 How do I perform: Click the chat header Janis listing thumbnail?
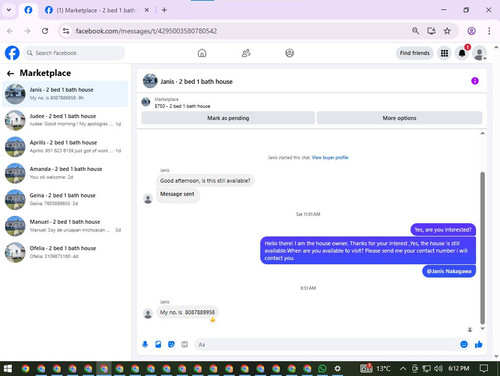(150, 81)
